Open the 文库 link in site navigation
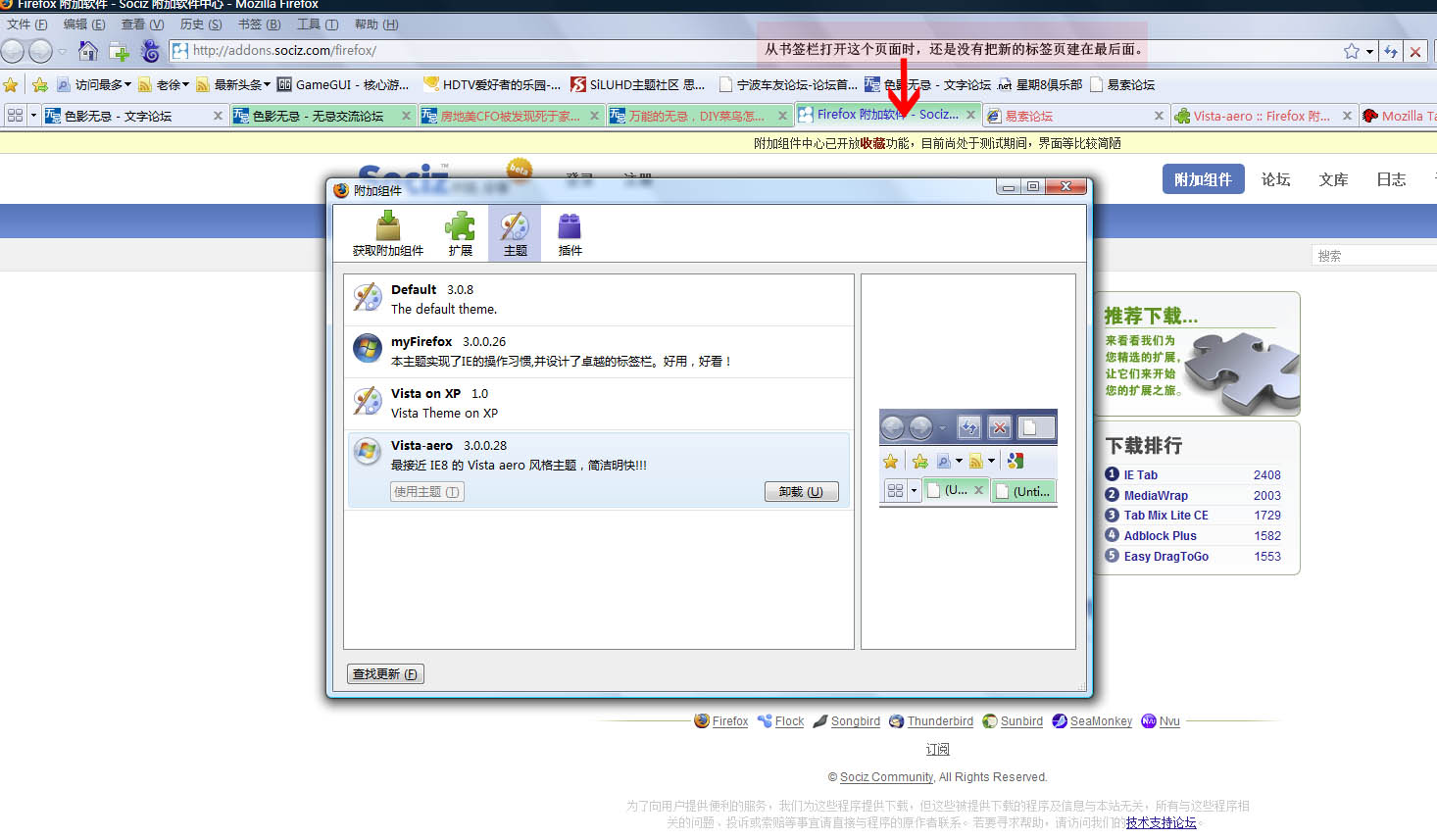Screen dimensions: 1437x840 (x=1333, y=179)
